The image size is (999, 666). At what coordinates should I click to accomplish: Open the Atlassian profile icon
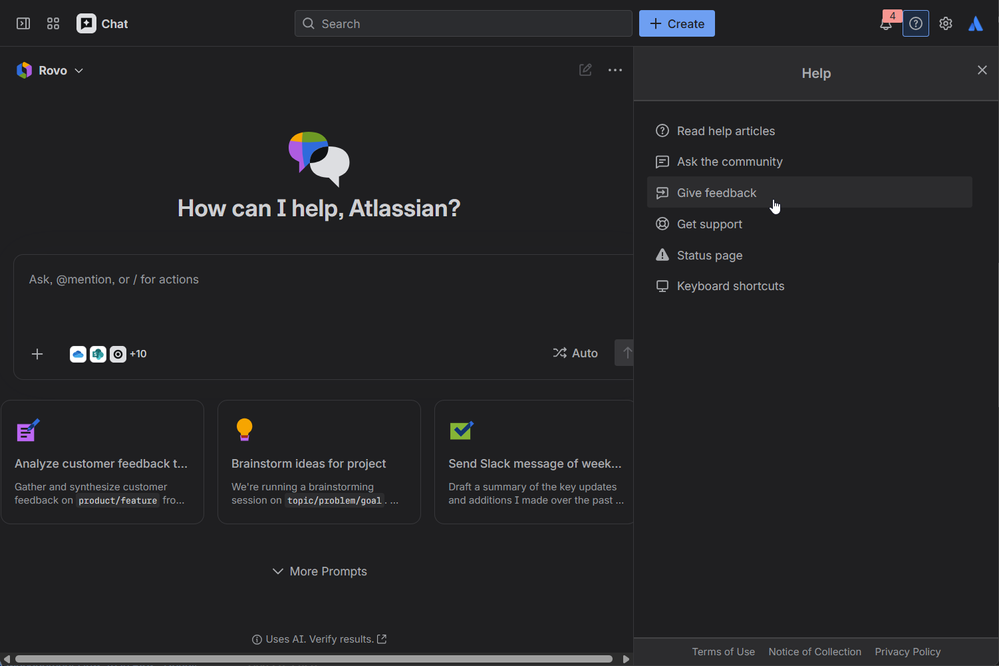click(975, 24)
